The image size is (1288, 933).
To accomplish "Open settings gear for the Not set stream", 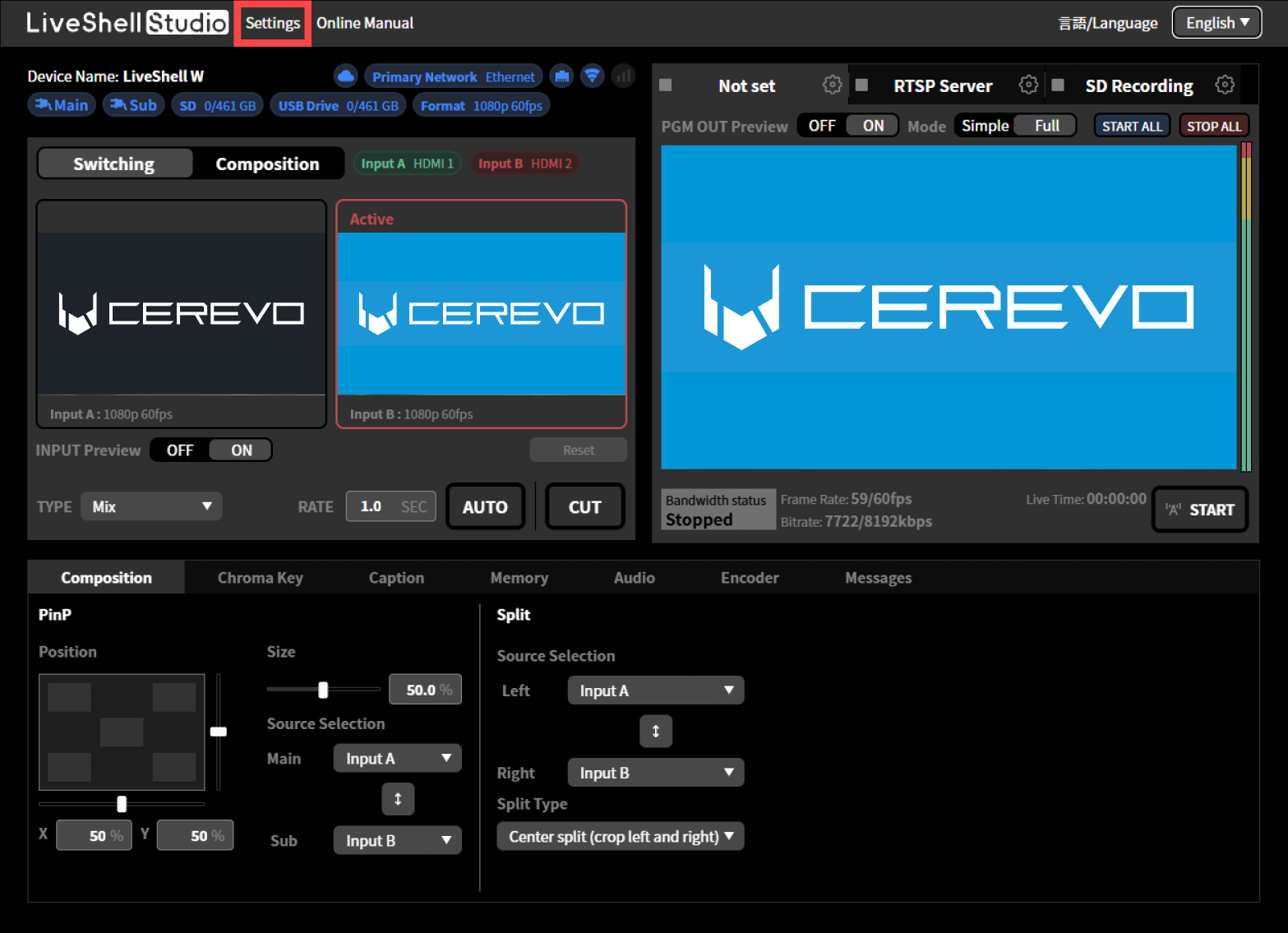I will [x=833, y=84].
